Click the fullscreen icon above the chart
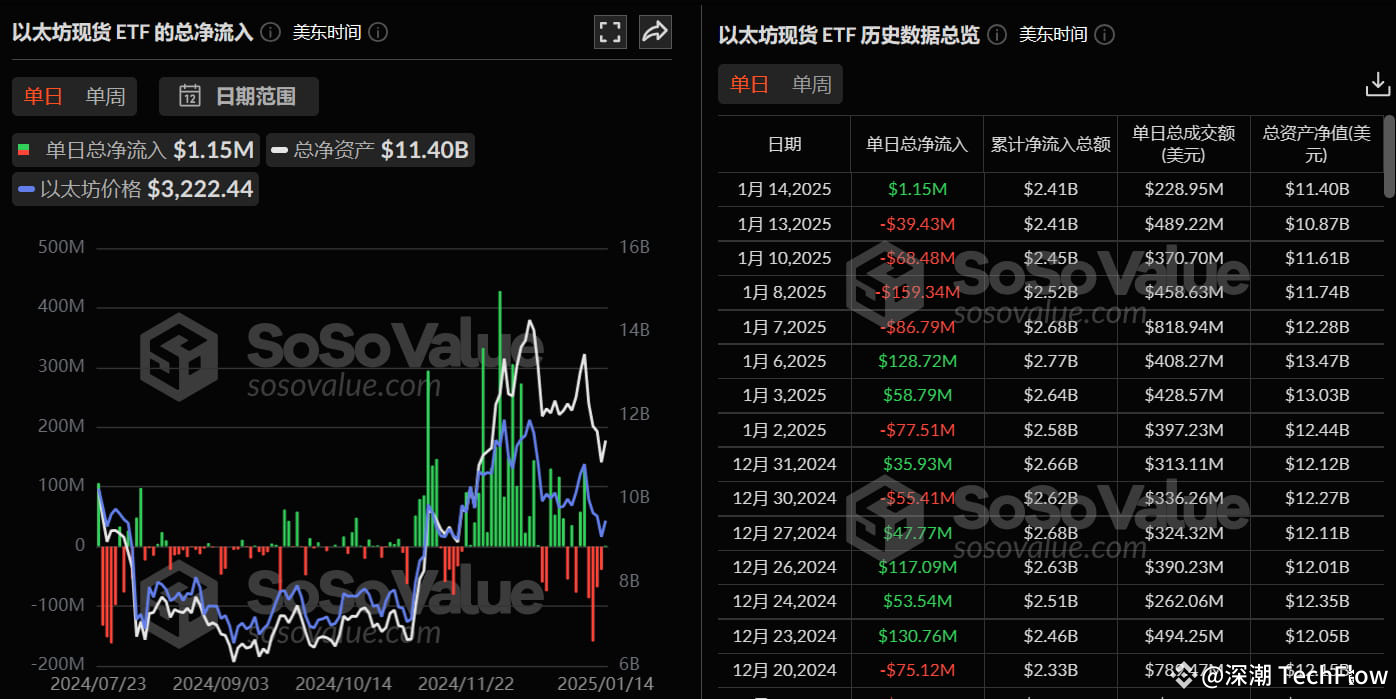The image size is (1396, 699). click(x=610, y=31)
